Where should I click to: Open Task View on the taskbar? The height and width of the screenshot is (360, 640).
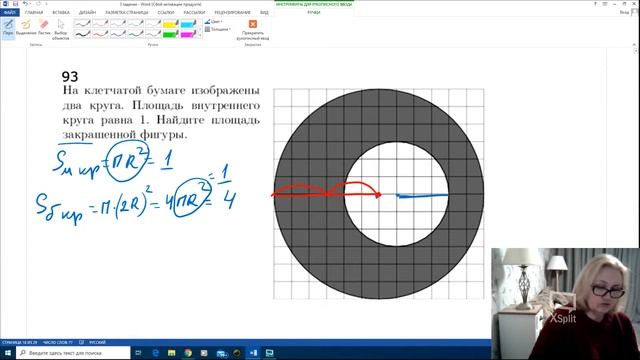(x=138, y=353)
